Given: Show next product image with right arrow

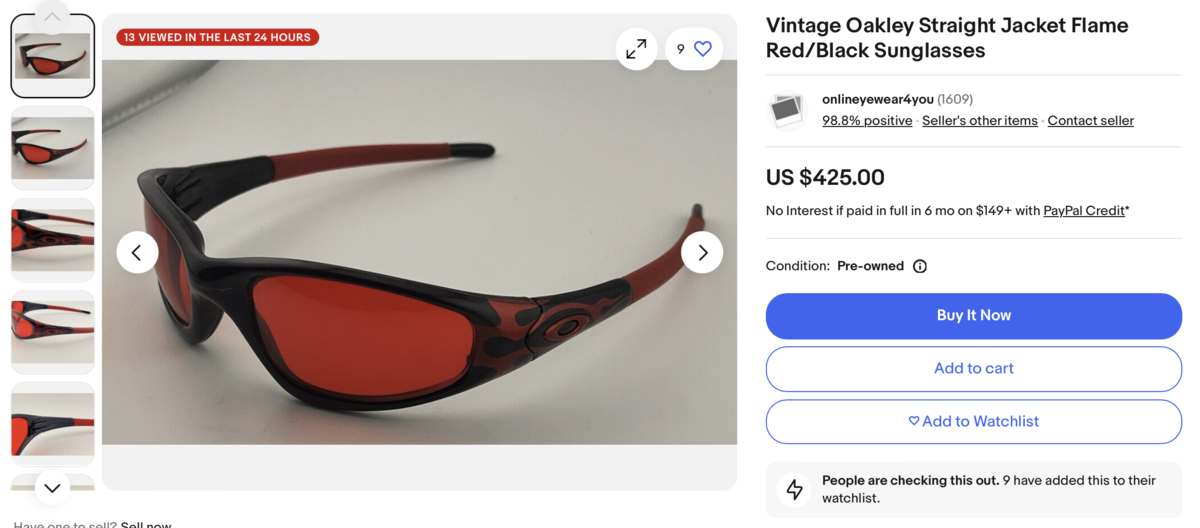Looking at the screenshot, I should point(702,253).
